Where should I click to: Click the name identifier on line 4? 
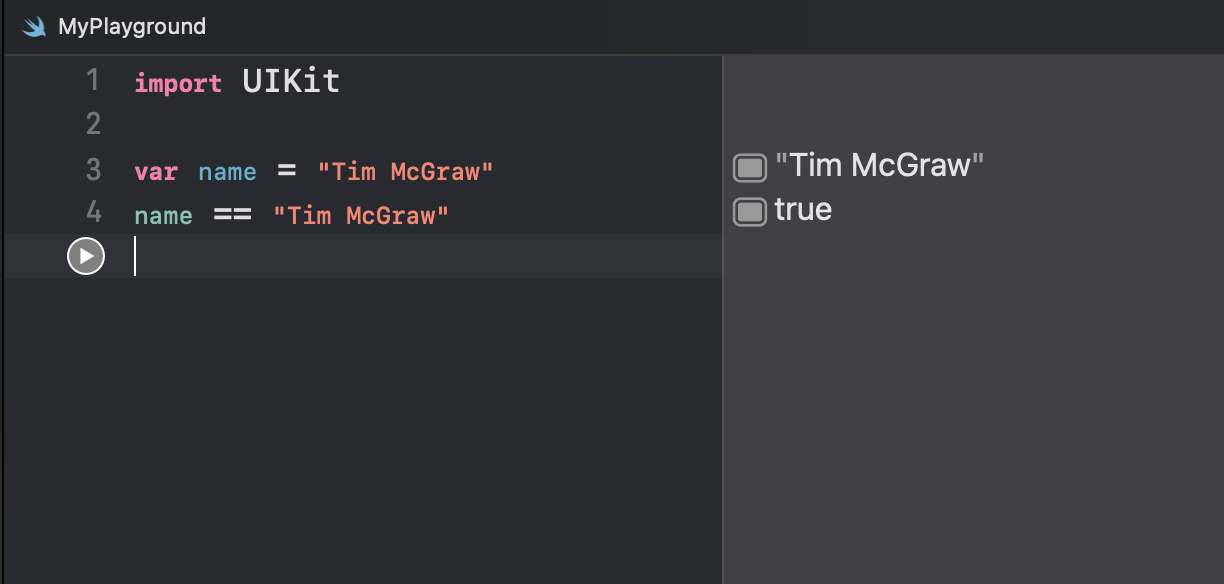(163, 215)
